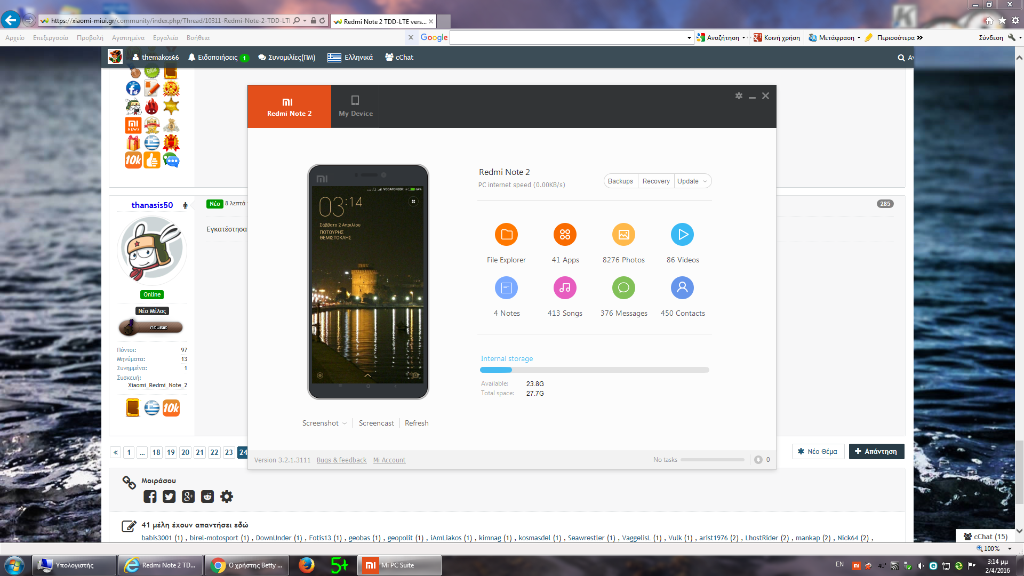Screen dimensions: 1024x576
Task: Open the 41 Apps manager icon
Action: [565, 235]
